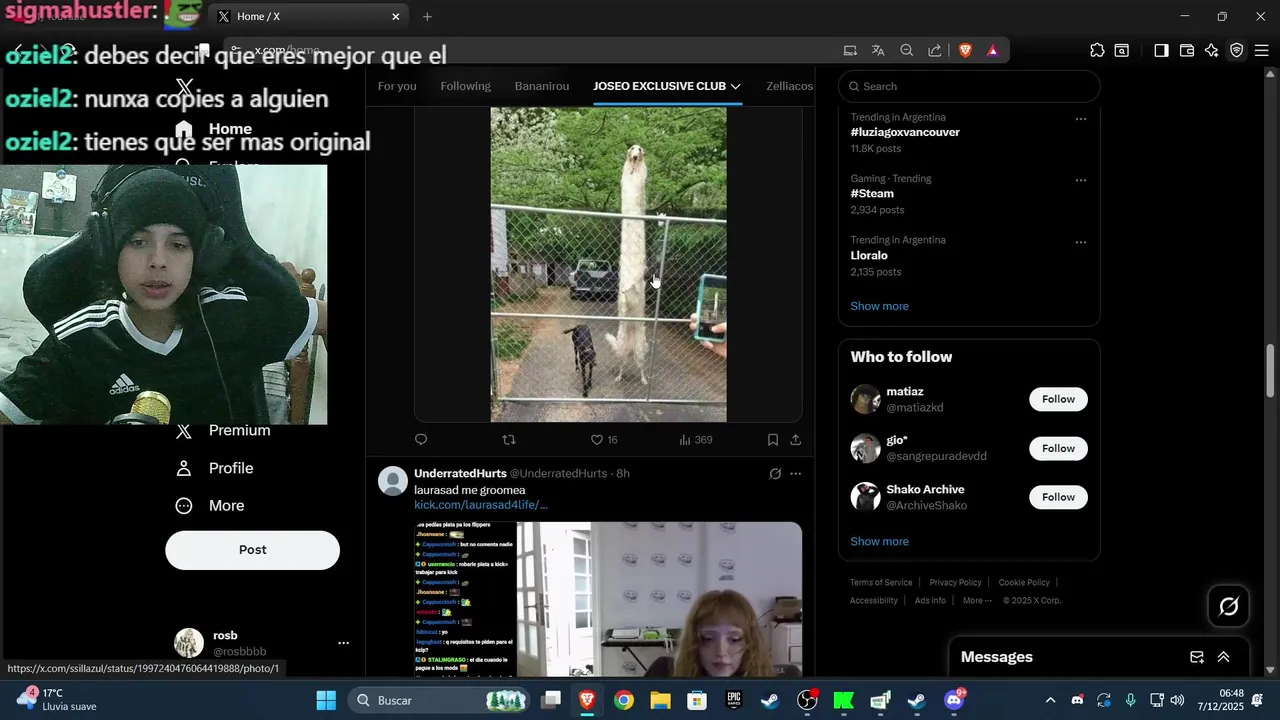Screen dimensions: 1280x720
Task: Close the Home / X tab
Action: (395, 16)
